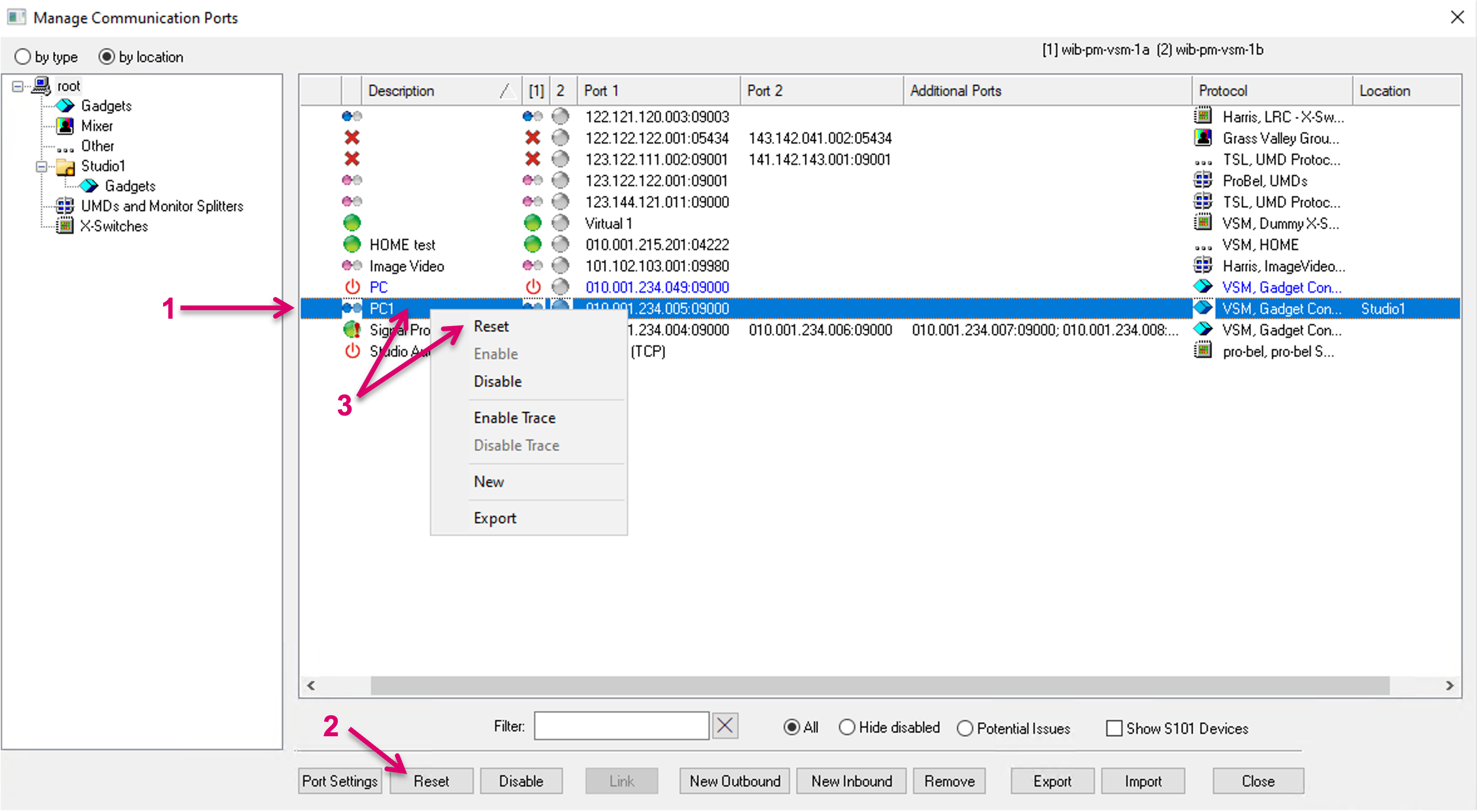1478x812 pixels.
Task: Click the Port Settings button
Action: coord(340,781)
